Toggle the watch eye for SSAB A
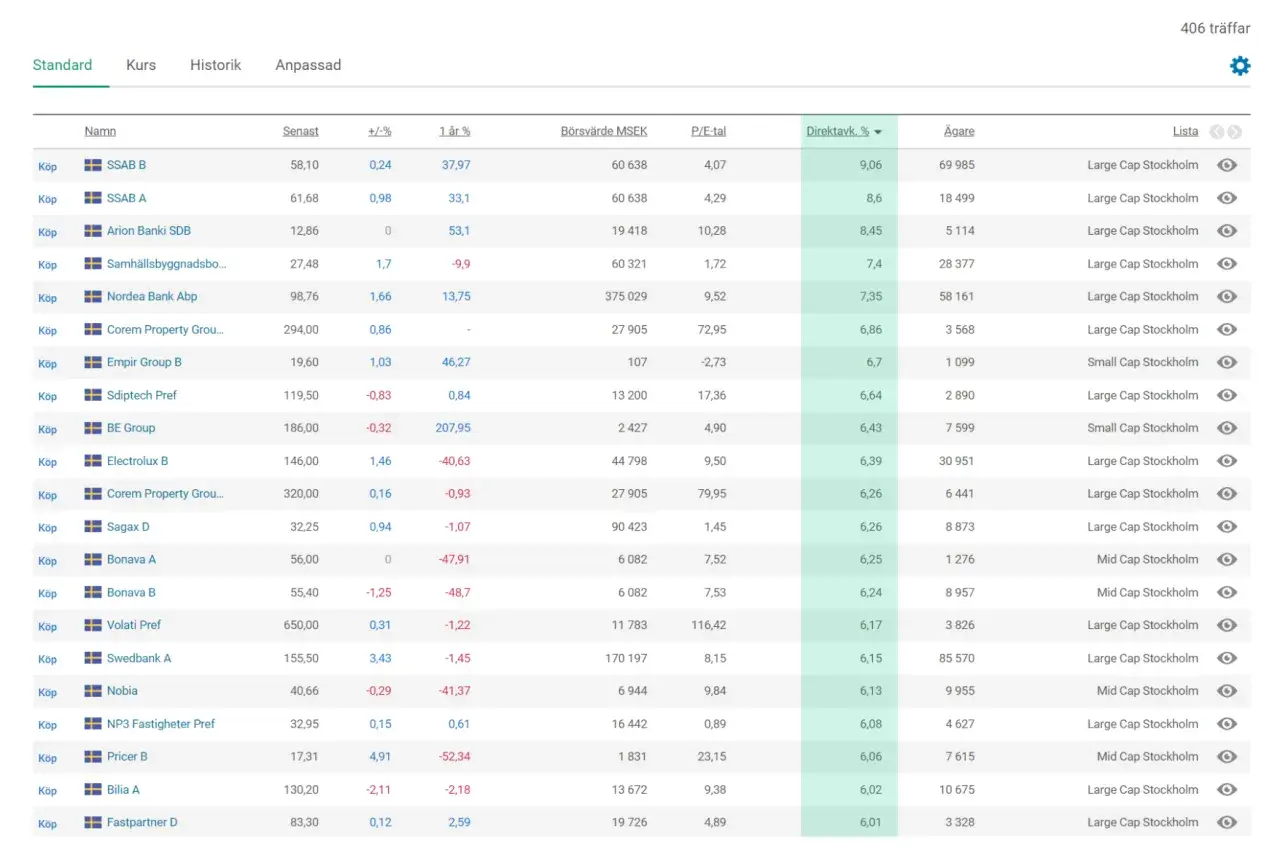Image resolution: width=1280 pixels, height=850 pixels. (1227, 198)
